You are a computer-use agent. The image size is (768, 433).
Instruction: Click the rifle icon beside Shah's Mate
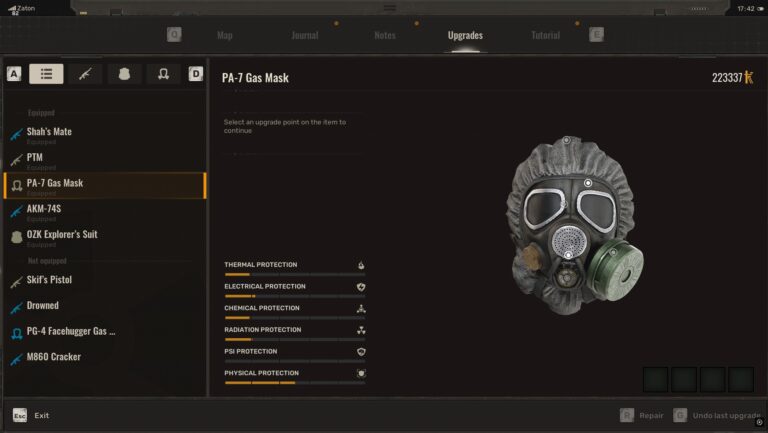point(16,134)
